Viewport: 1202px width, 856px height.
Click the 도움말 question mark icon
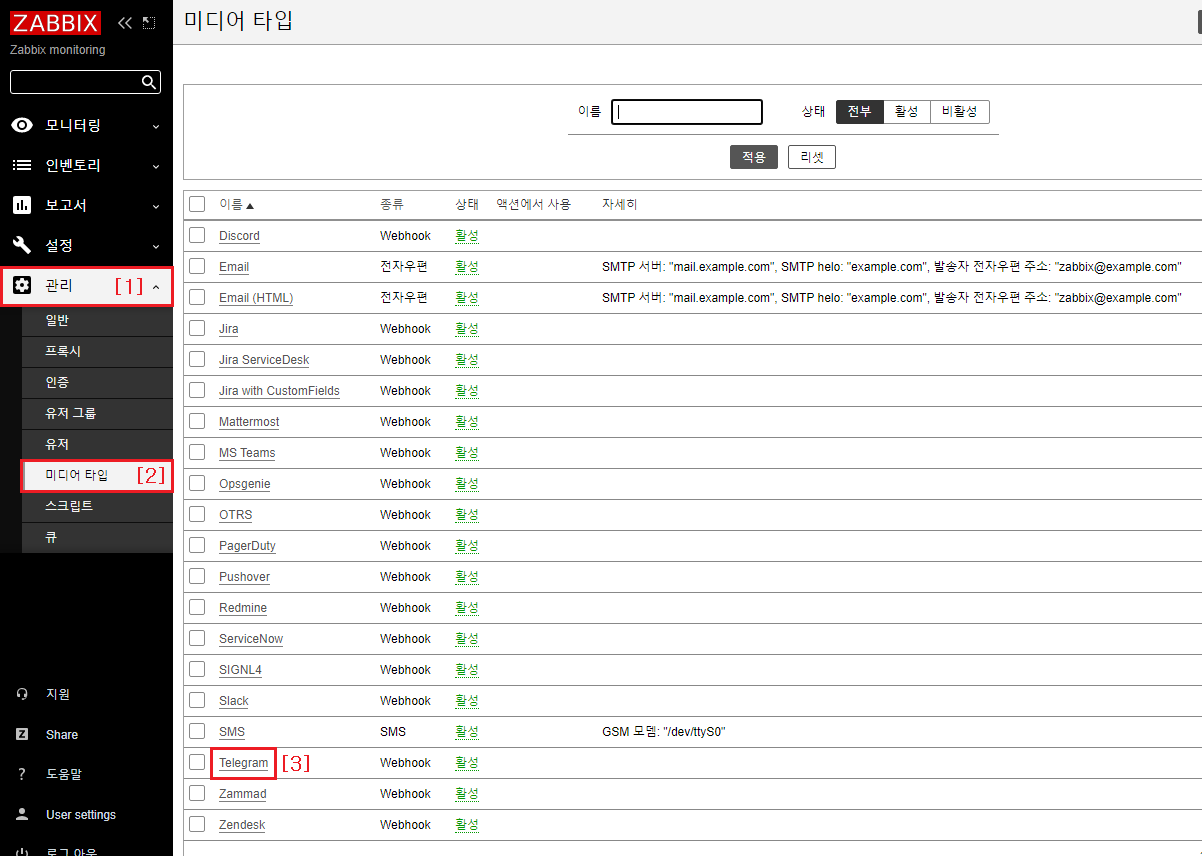pos(22,774)
